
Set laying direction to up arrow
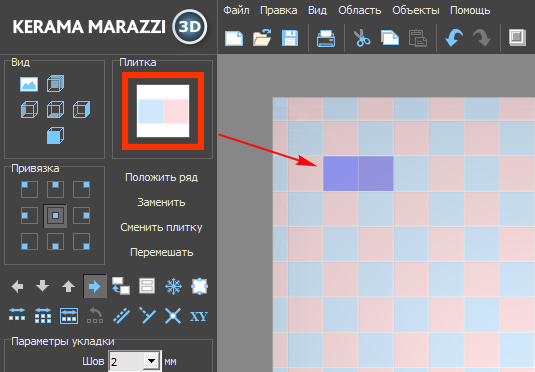[x=68, y=286]
